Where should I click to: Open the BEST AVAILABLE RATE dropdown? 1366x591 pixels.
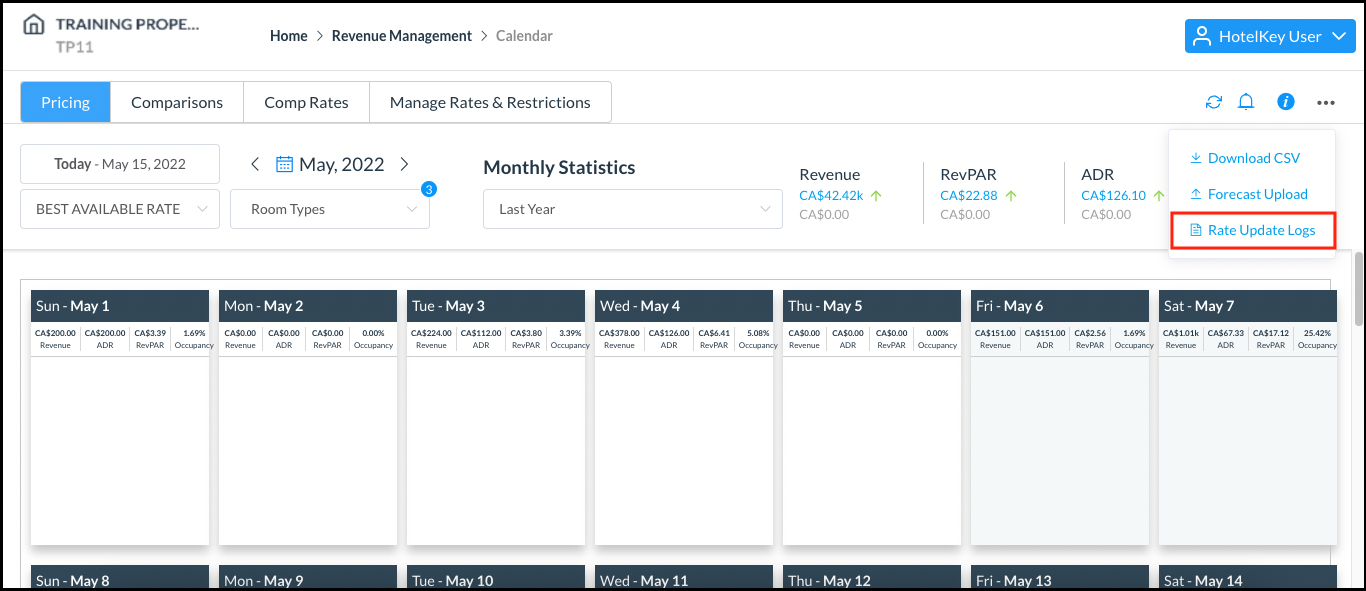click(119, 208)
